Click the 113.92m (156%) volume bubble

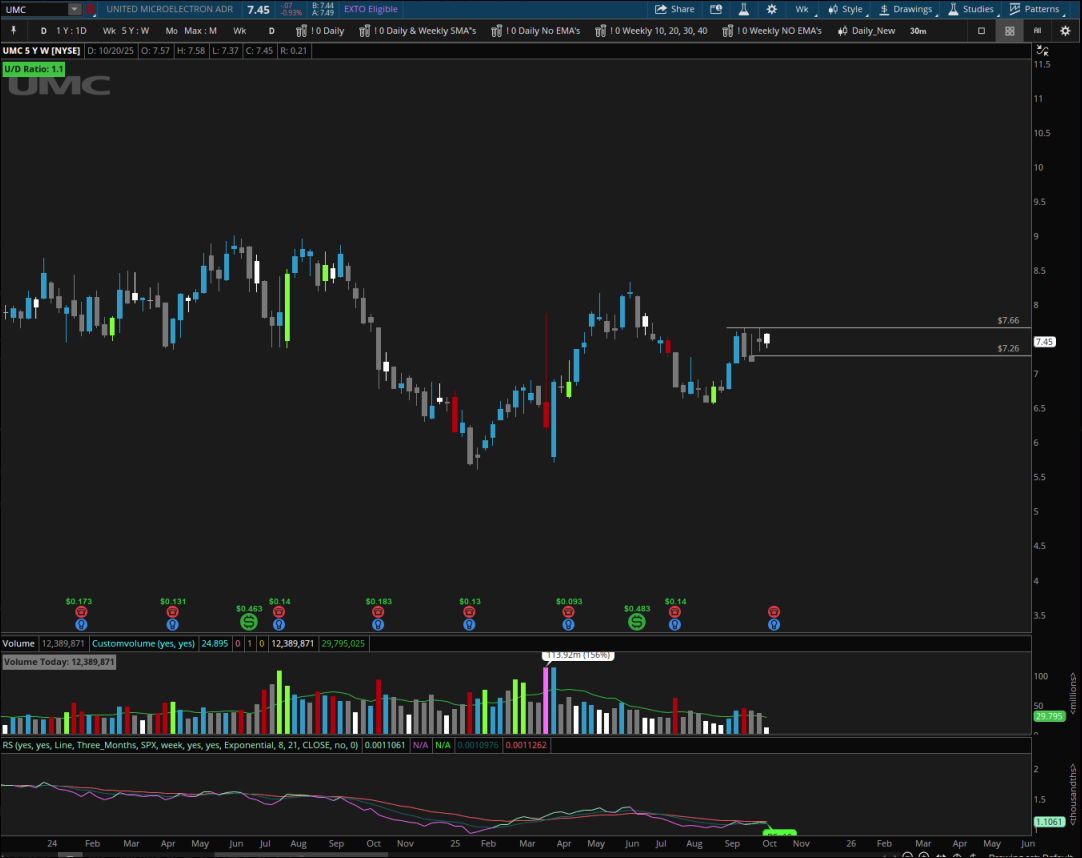point(578,655)
